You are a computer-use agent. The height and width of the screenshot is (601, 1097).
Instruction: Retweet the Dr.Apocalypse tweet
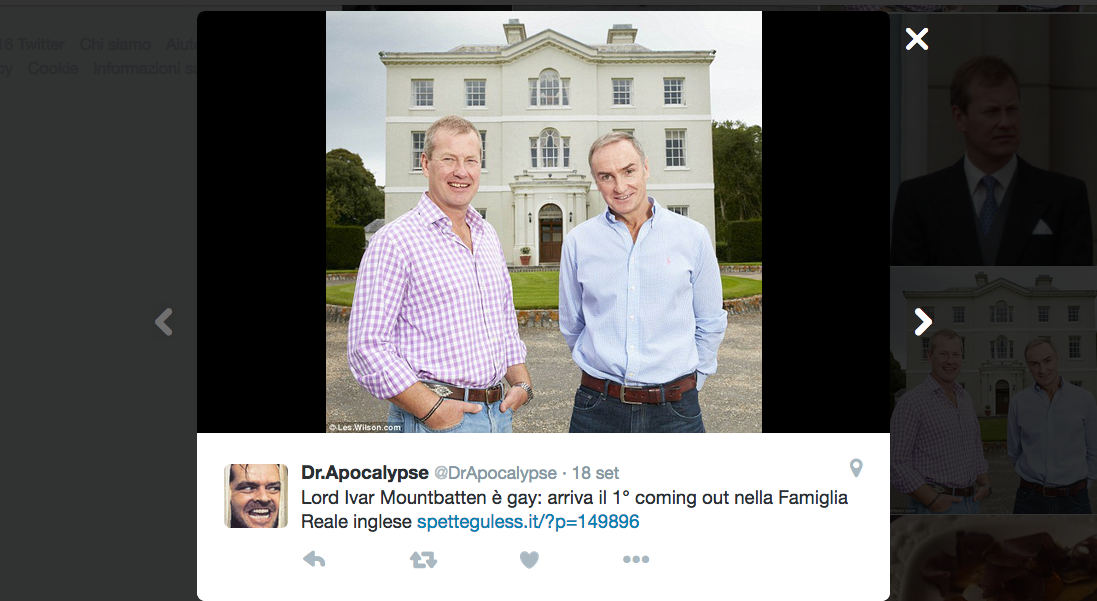(423, 559)
